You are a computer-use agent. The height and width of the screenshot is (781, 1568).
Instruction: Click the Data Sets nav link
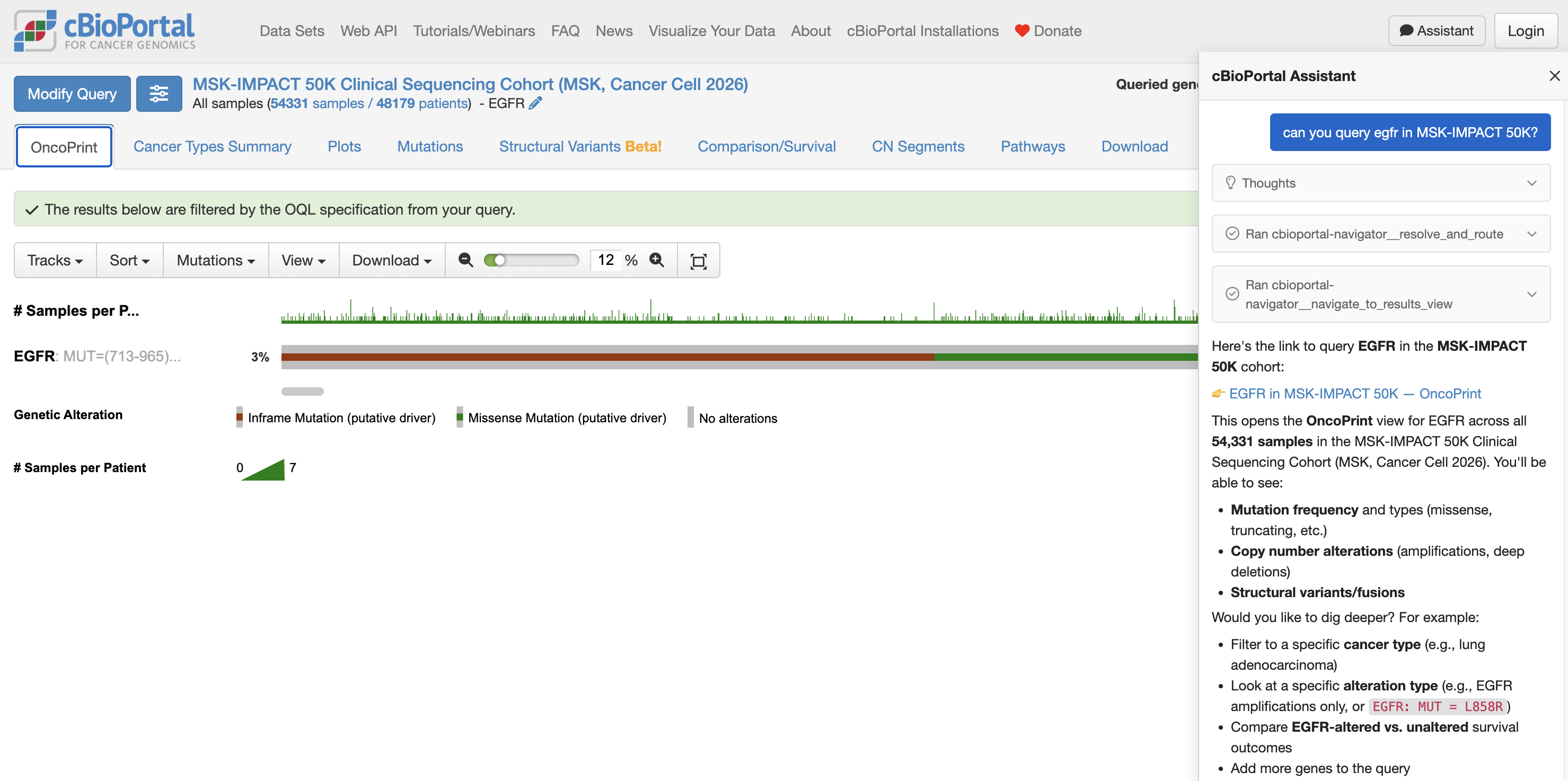point(292,30)
